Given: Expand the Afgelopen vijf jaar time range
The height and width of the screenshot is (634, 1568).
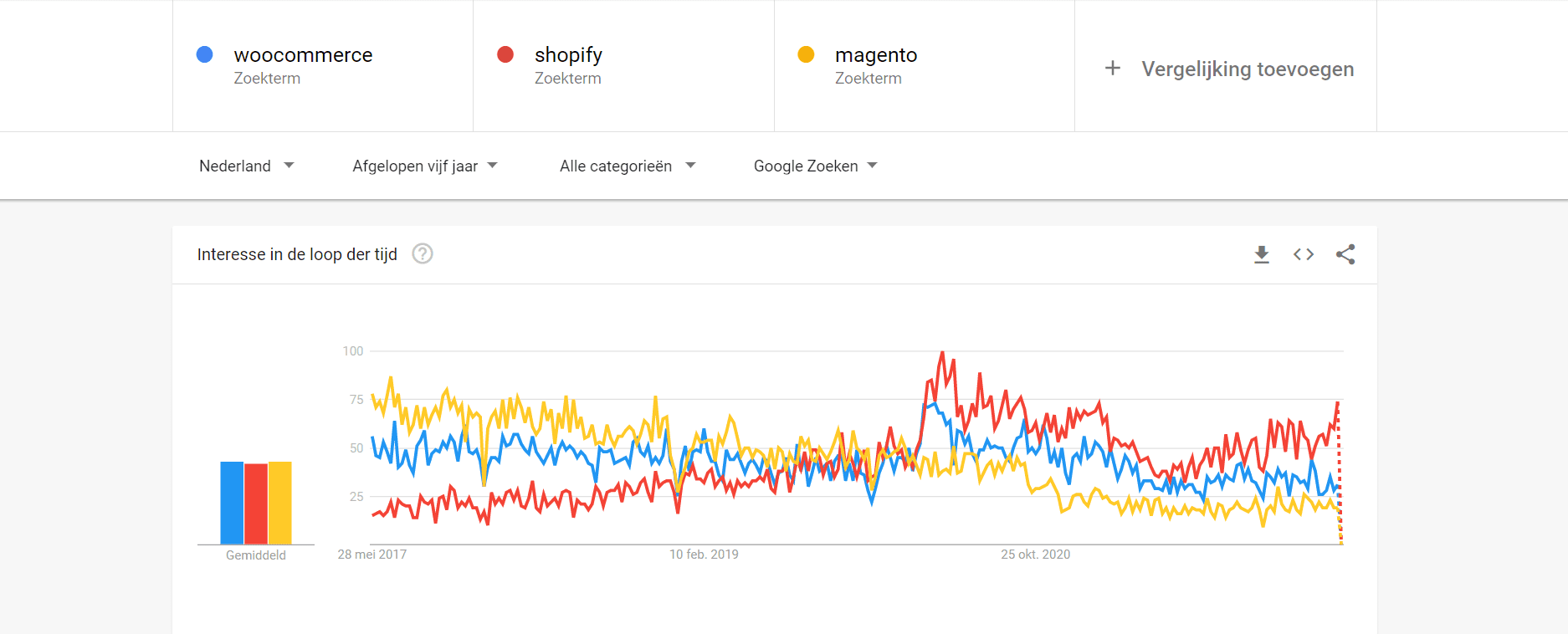Looking at the screenshot, I should coord(425,166).
